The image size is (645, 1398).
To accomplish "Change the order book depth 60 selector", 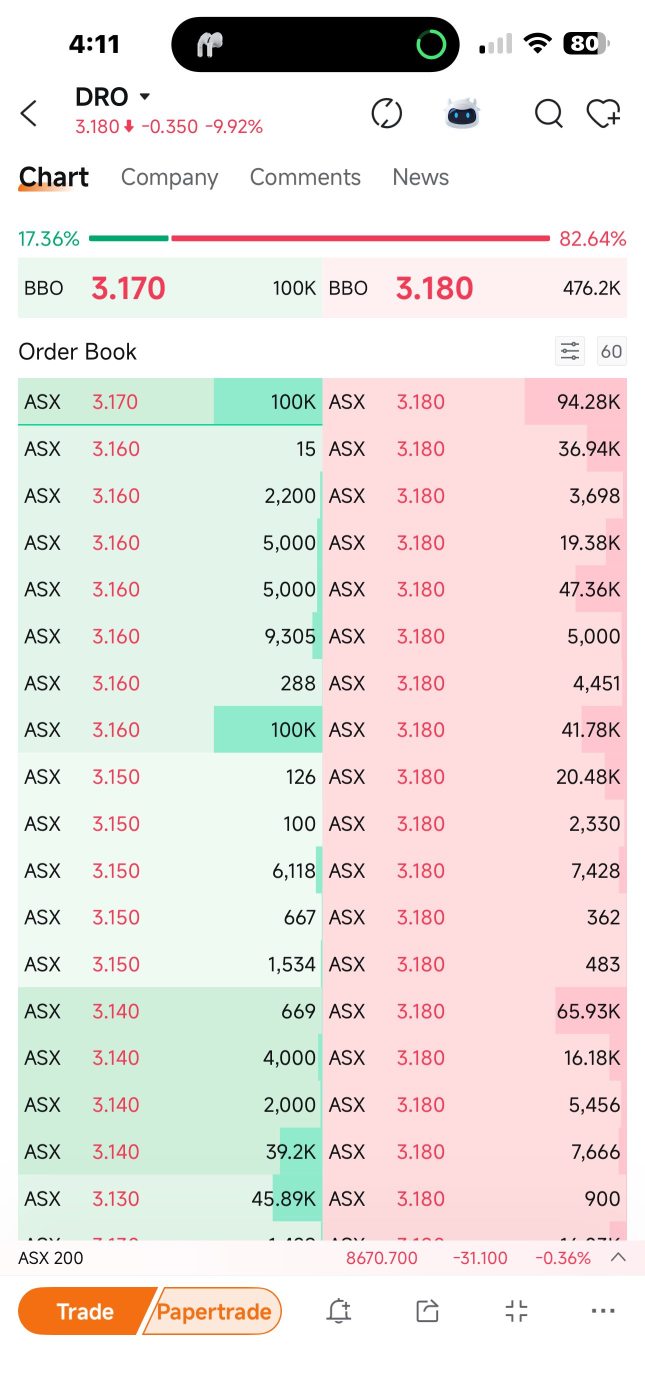I will (611, 351).
